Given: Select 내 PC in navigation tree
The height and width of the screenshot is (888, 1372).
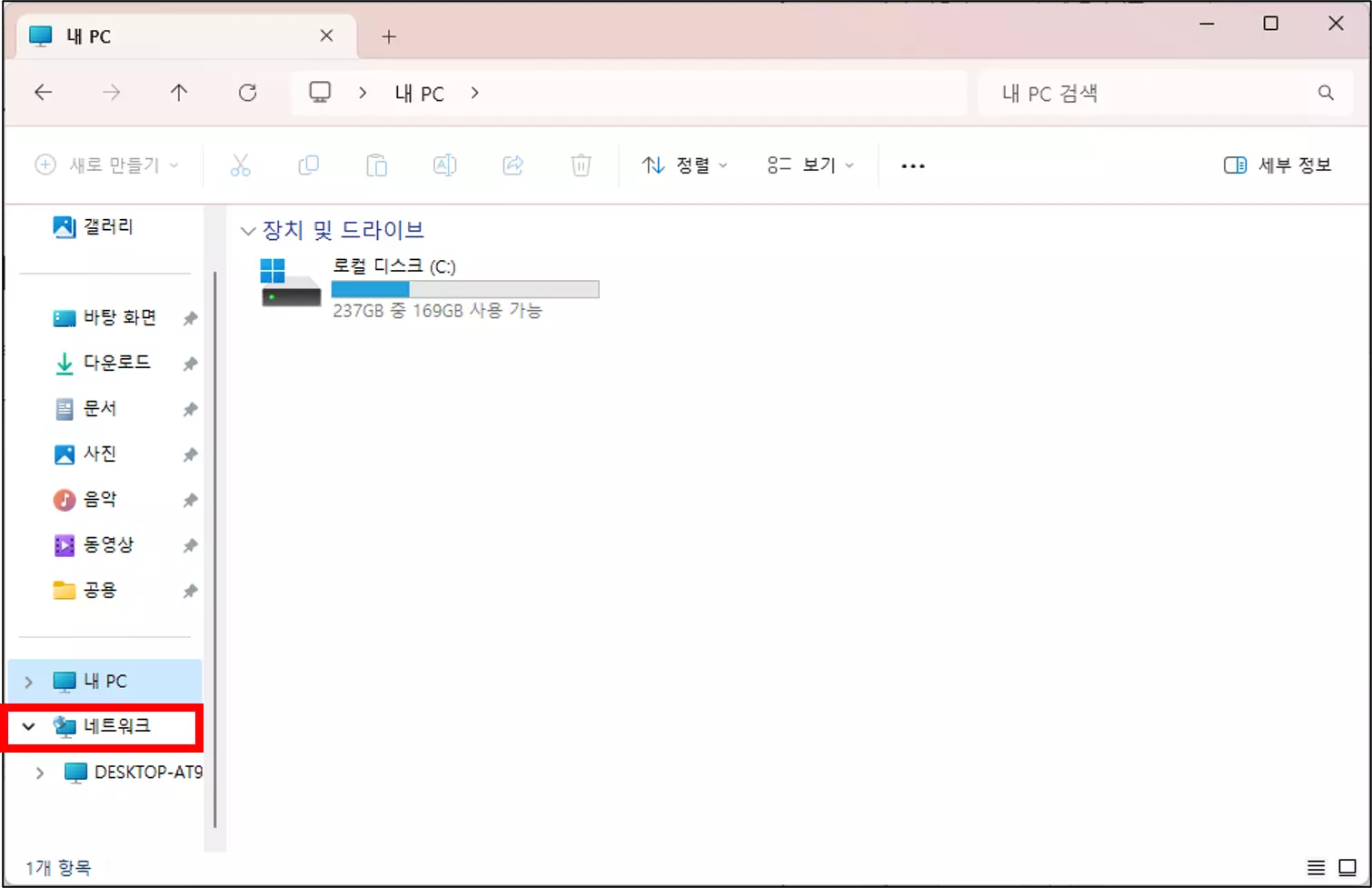Looking at the screenshot, I should [x=104, y=681].
